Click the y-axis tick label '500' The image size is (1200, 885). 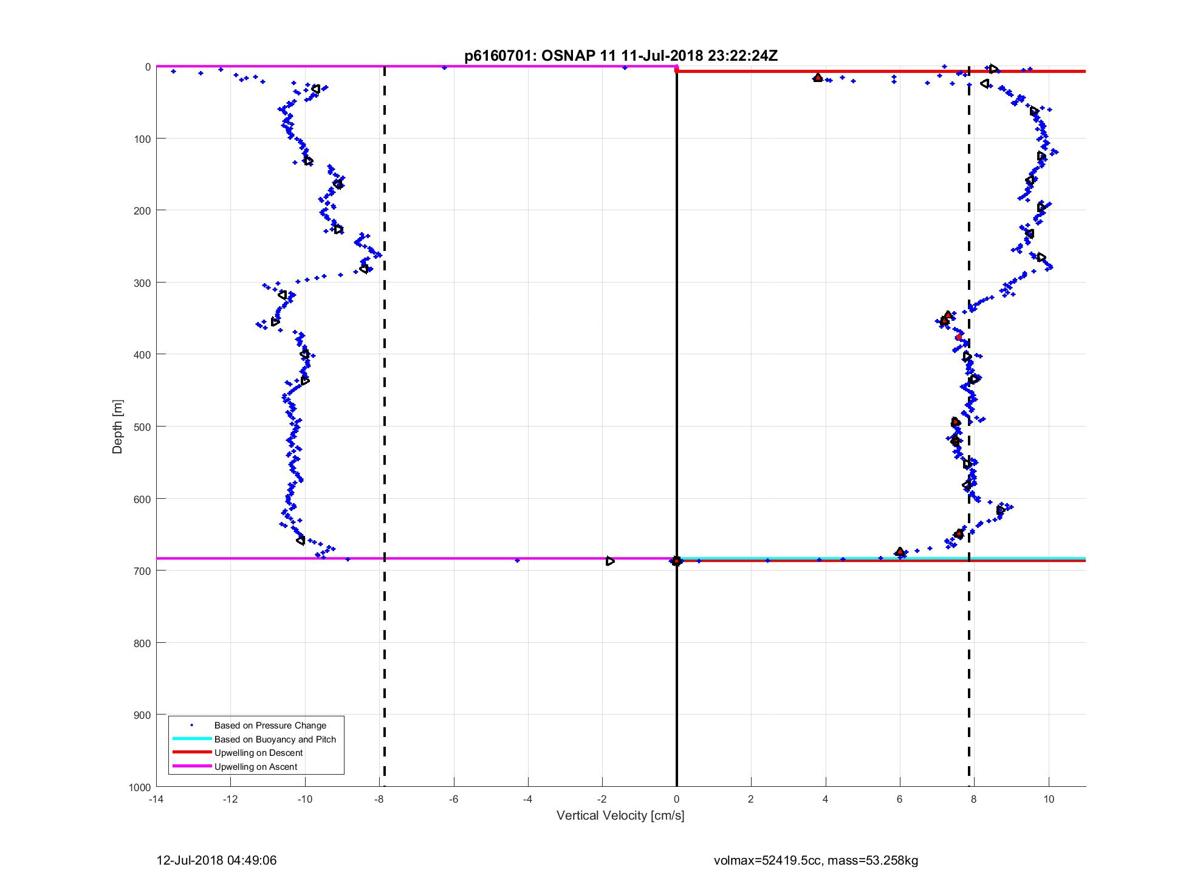pos(142,427)
